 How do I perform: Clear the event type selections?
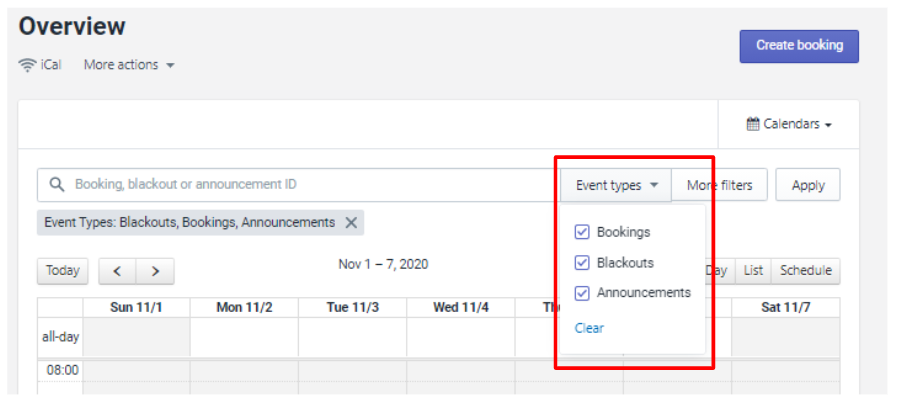coord(589,328)
